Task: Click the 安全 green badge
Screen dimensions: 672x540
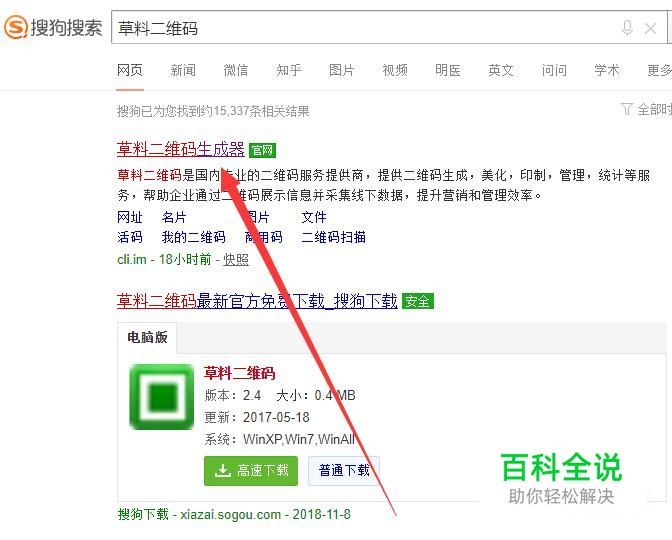Action: click(417, 301)
